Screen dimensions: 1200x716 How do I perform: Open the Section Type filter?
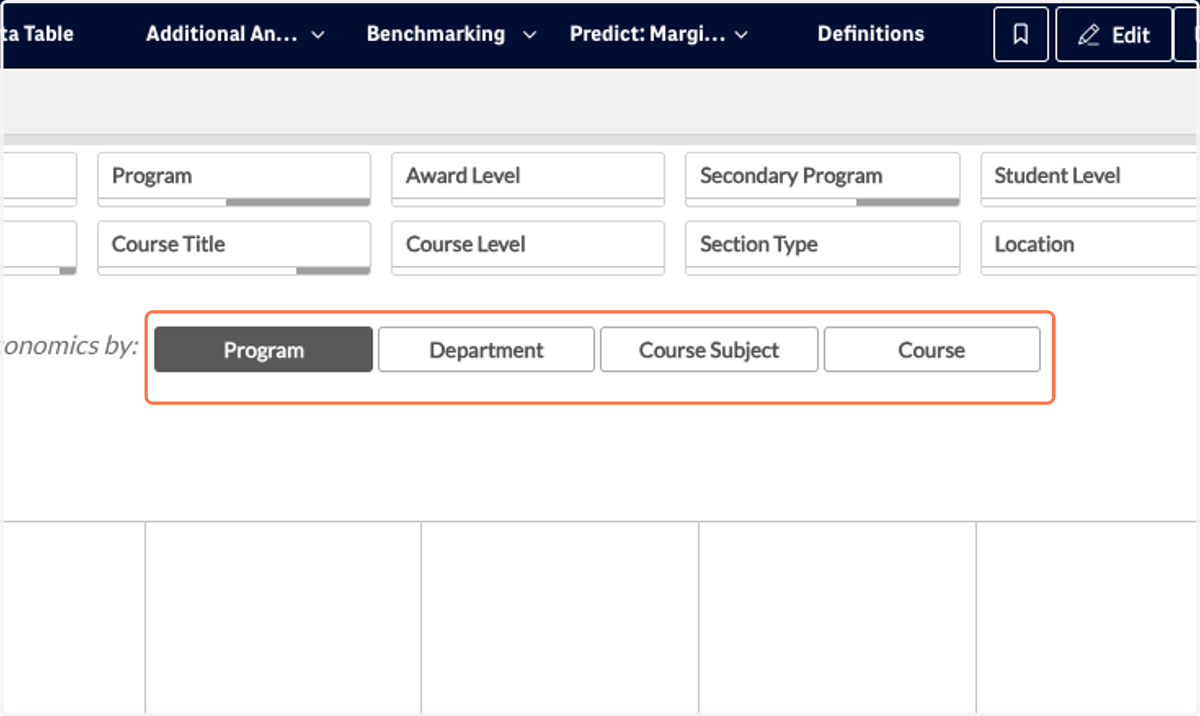pyautogui.click(x=822, y=247)
